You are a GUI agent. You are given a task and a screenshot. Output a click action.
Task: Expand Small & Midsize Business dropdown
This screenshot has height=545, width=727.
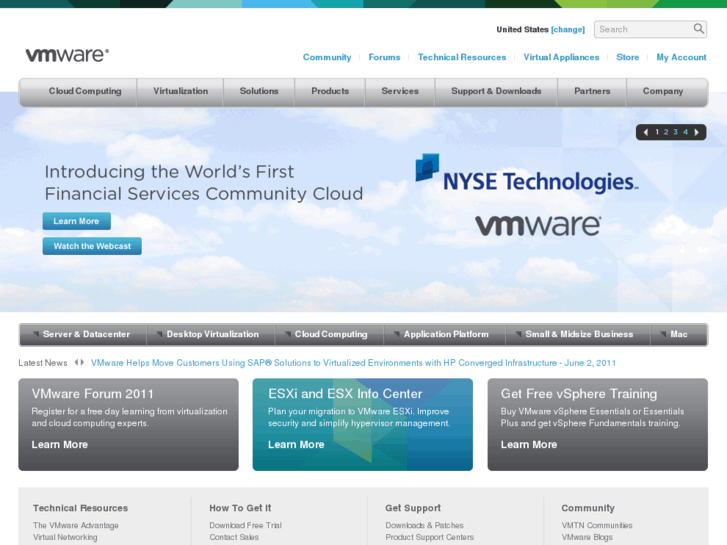(x=578, y=334)
